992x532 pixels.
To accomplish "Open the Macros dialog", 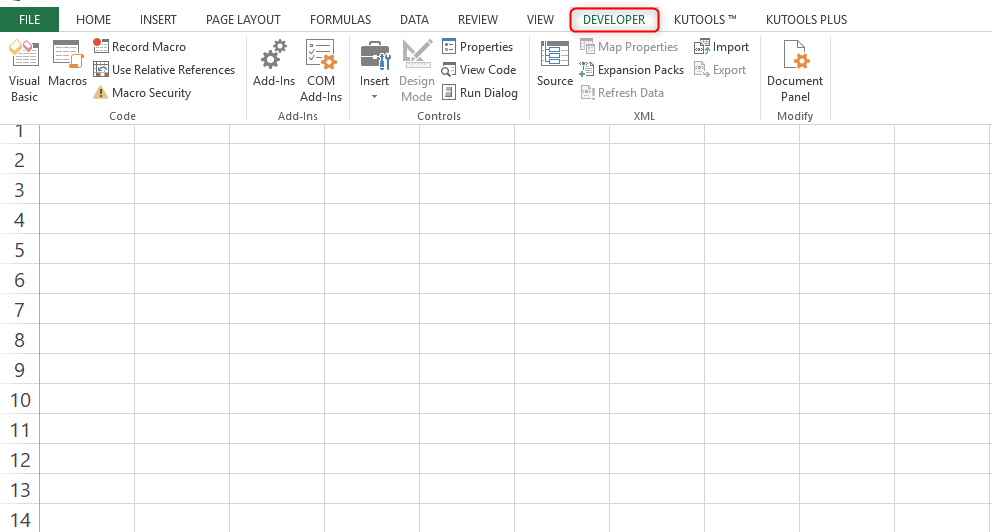I will 67,64.
